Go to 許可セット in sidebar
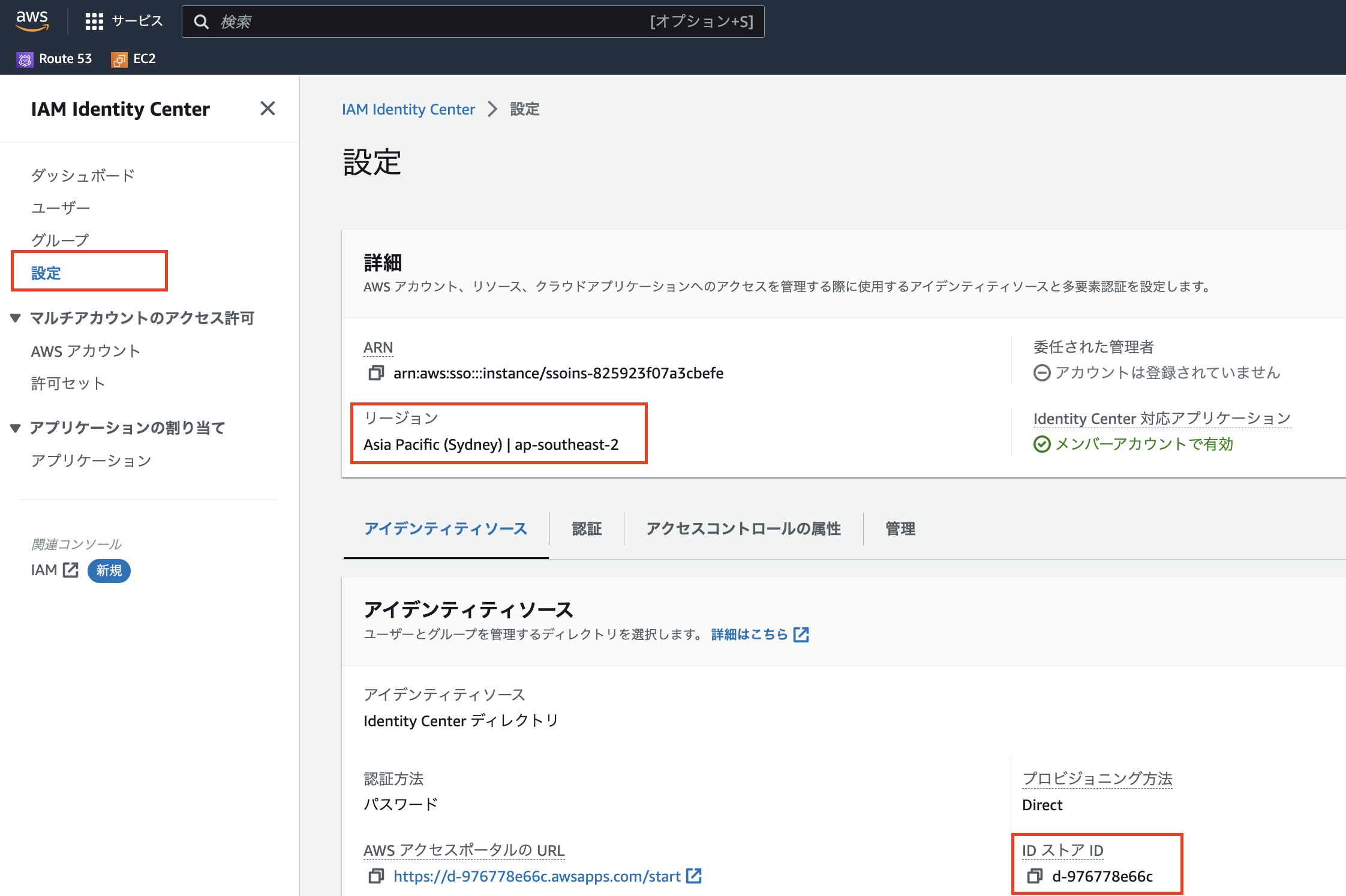The width and height of the screenshot is (1346, 896). point(68,383)
